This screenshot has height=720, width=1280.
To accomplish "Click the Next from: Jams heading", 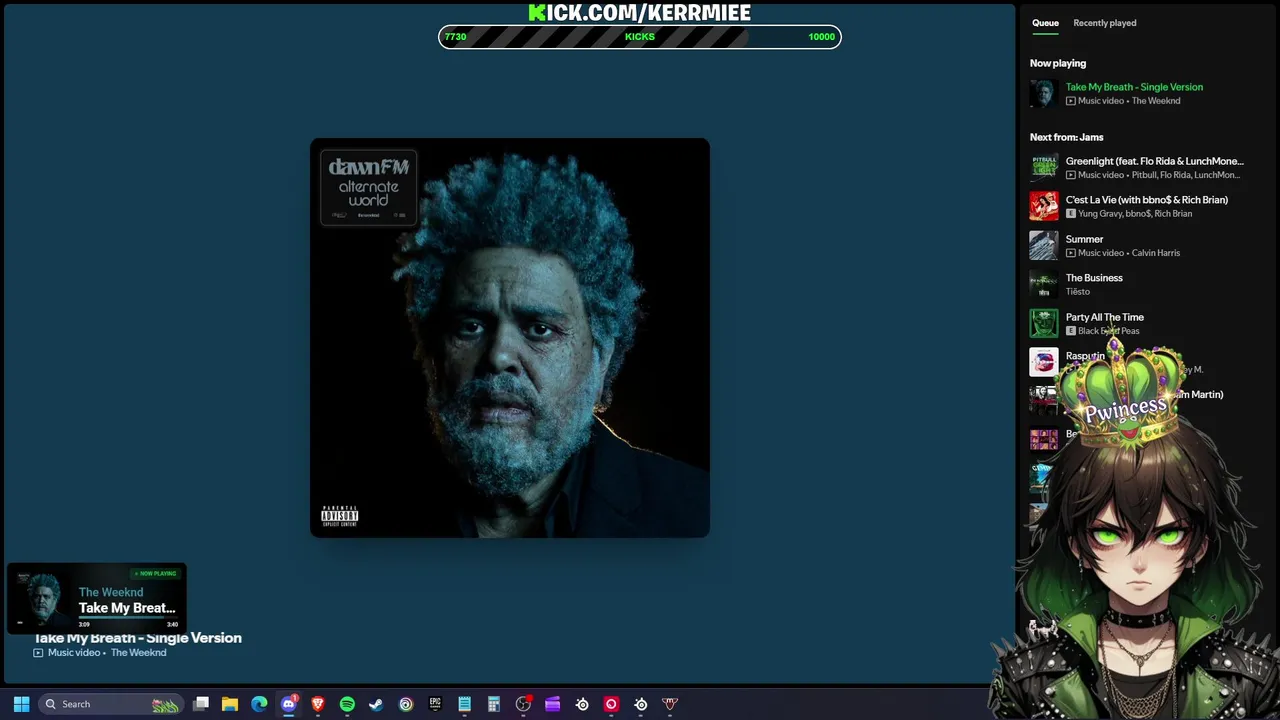I will (1067, 137).
